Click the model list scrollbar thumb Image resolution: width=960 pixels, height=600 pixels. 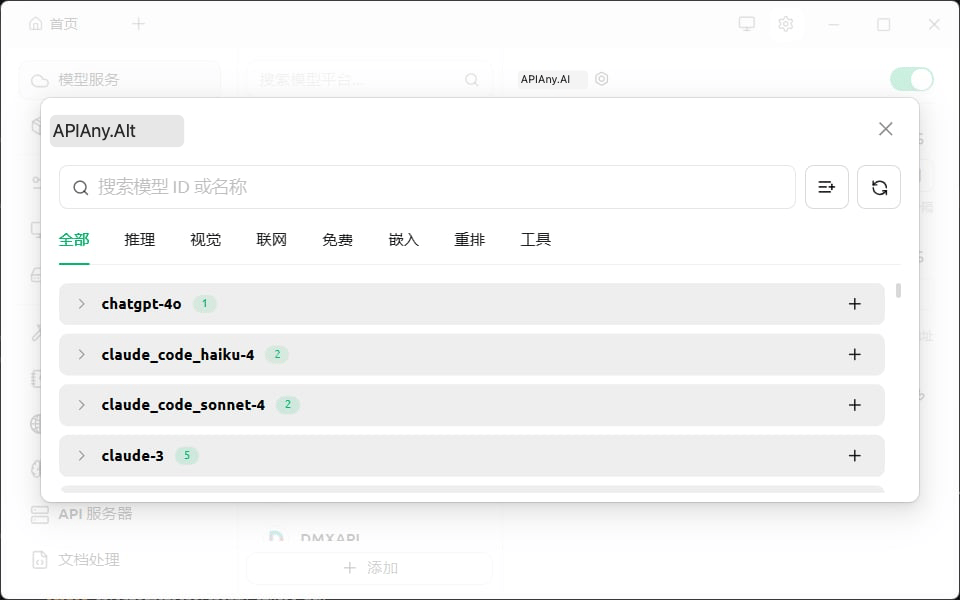898,290
